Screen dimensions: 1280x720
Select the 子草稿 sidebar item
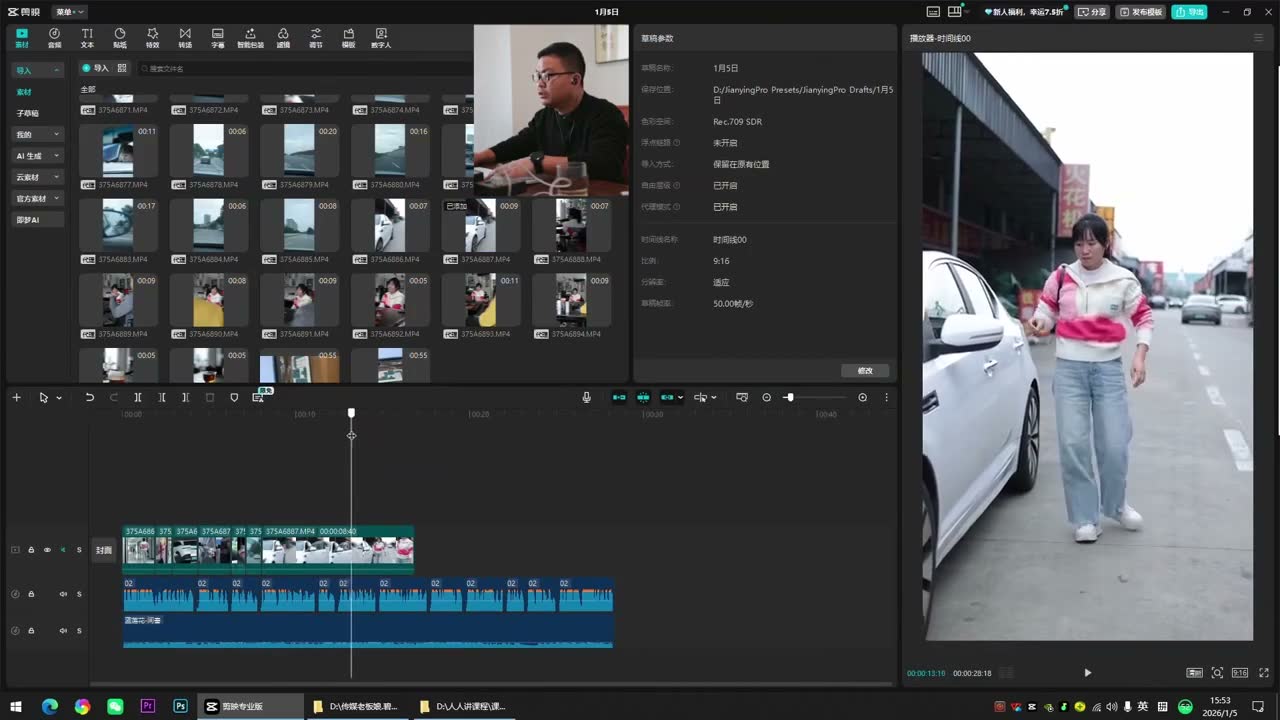click(27, 113)
